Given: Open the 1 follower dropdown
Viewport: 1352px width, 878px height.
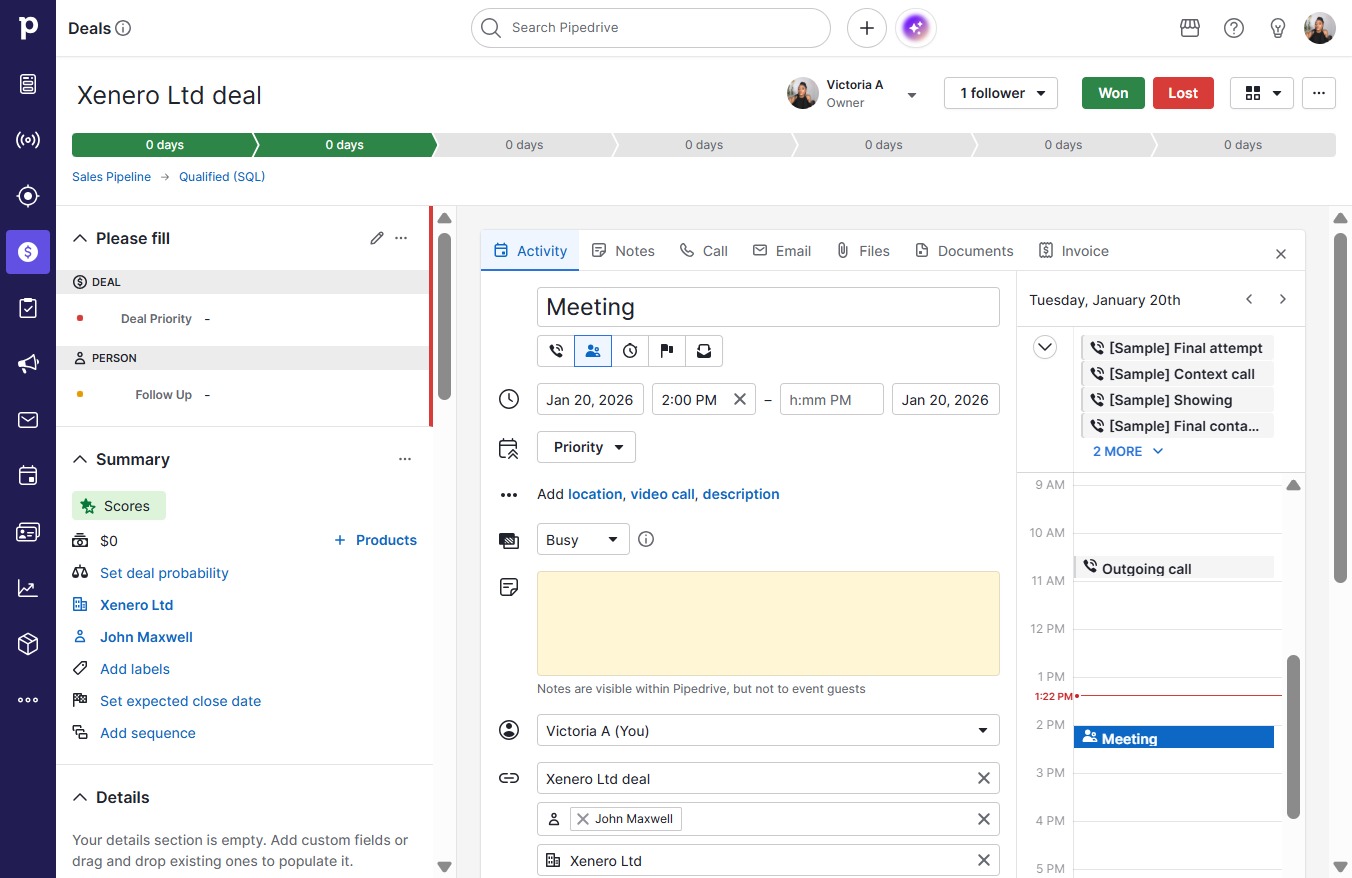Looking at the screenshot, I should [x=1001, y=93].
